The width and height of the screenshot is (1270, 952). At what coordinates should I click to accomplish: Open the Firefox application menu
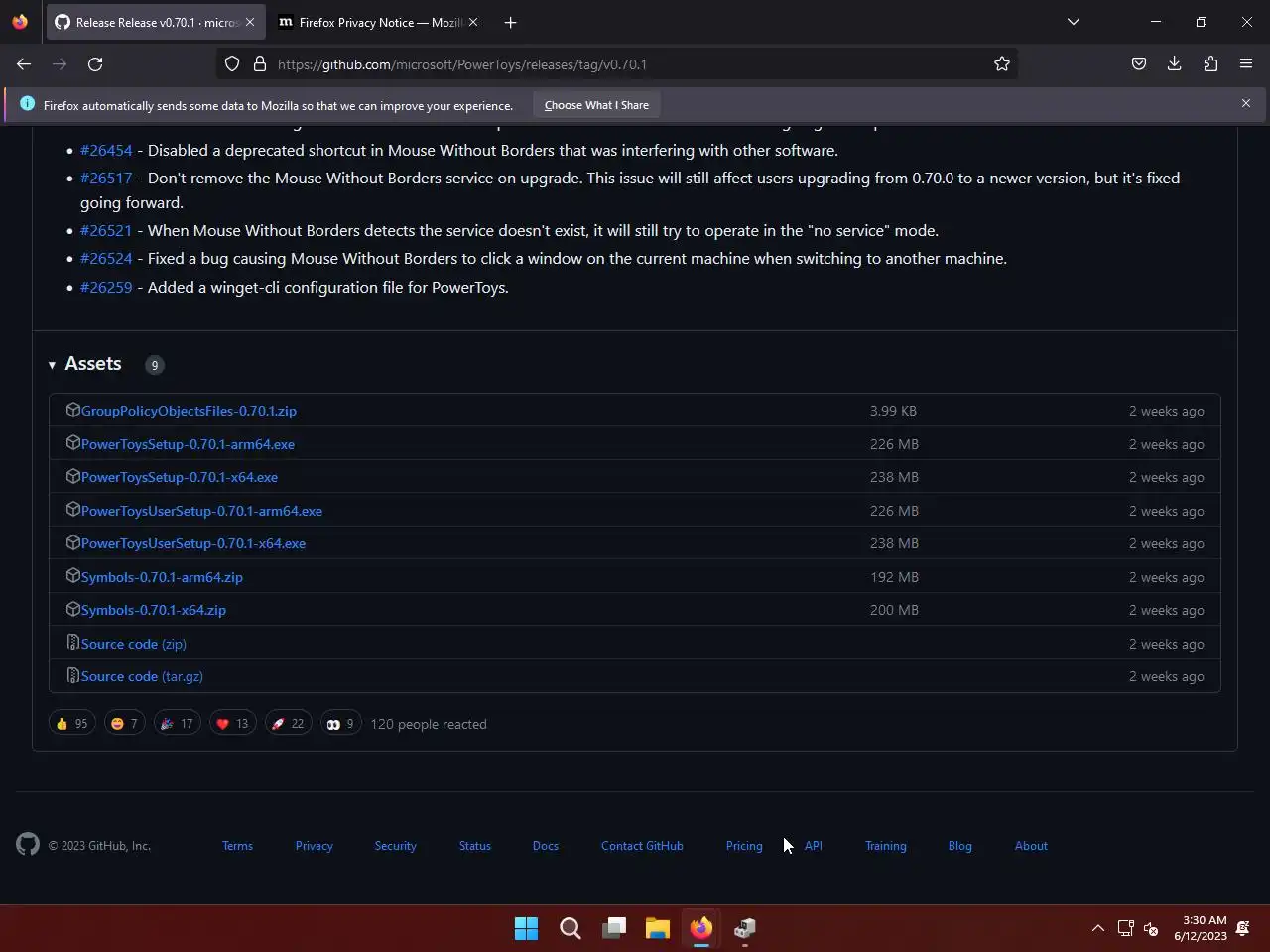1246,64
